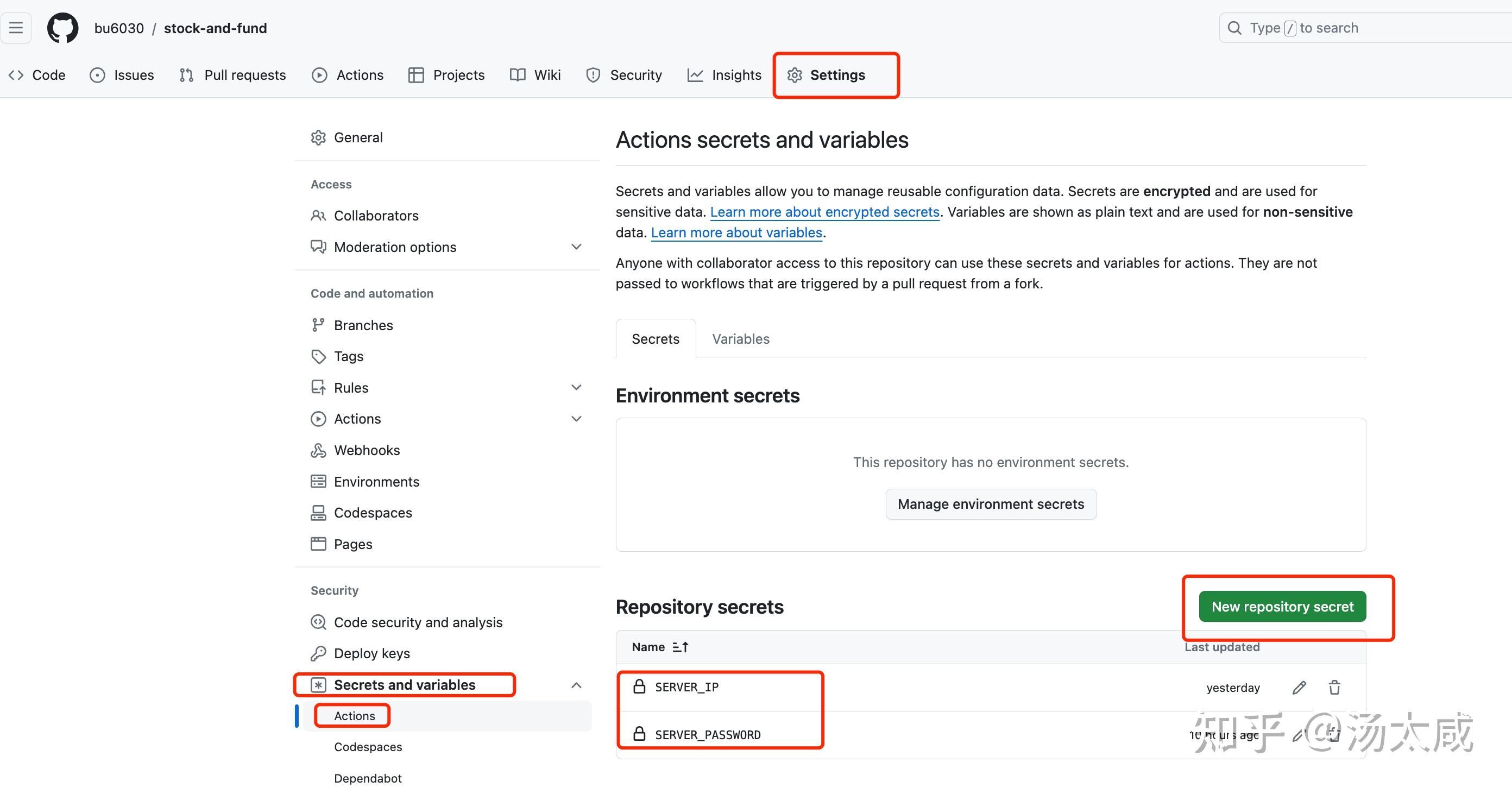Expand the Actions sidebar section chevron
The height and width of the screenshot is (794, 1512).
[576, 419]
